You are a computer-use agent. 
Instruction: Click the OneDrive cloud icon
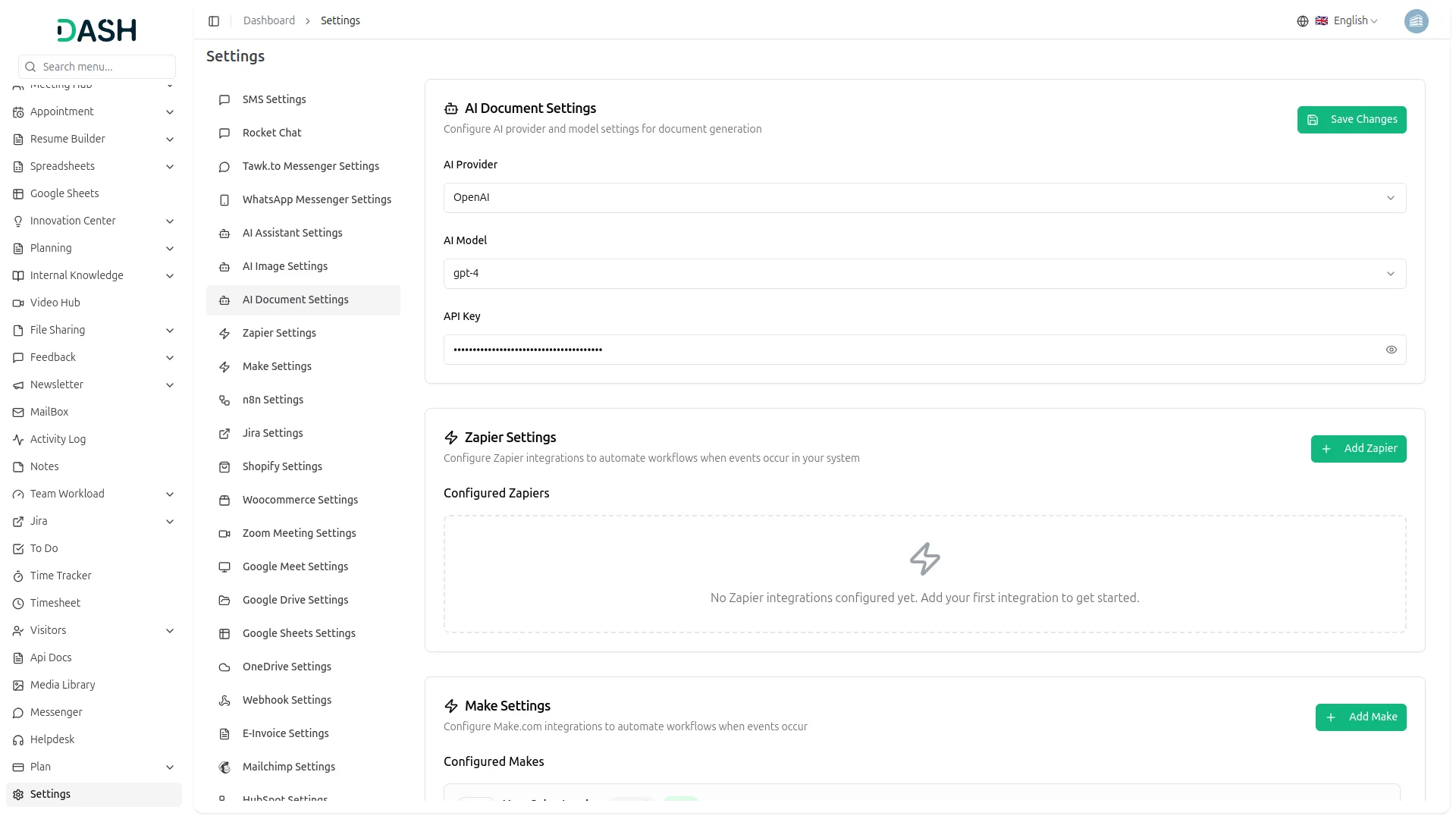[223, 667]
